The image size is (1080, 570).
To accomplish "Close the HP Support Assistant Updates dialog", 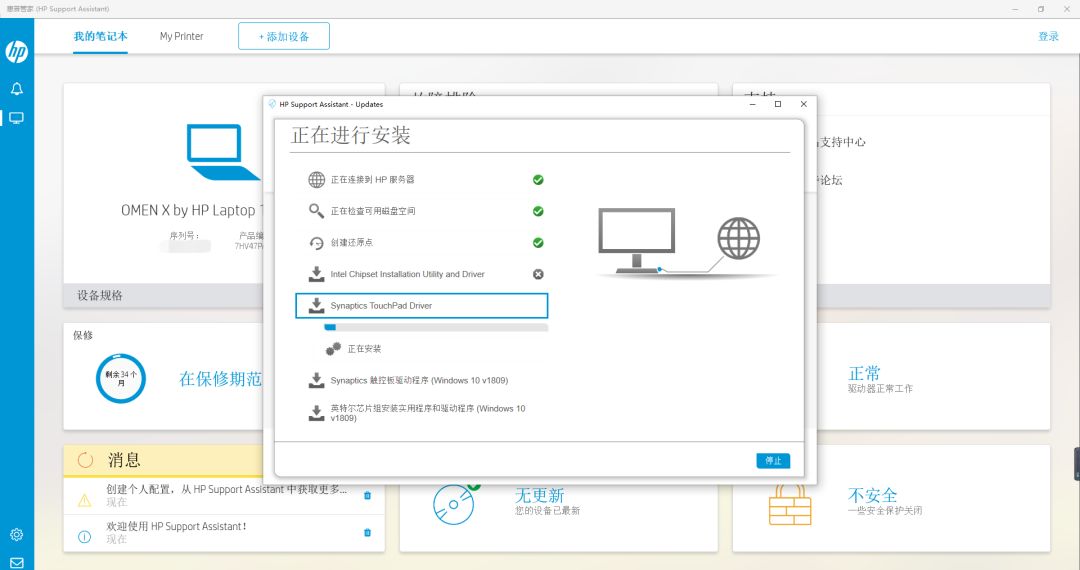I will (803, 104).
